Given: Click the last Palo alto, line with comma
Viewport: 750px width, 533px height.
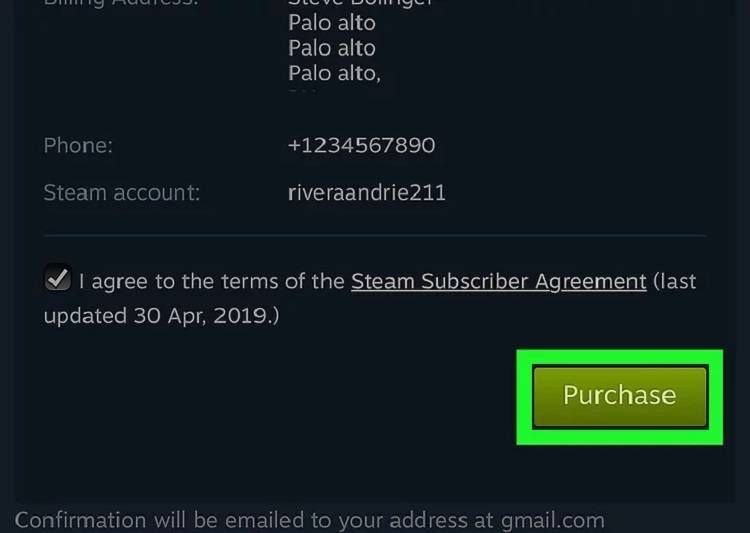Looking at the screenshot, I should pyautogui.click(x=334, y=73).
